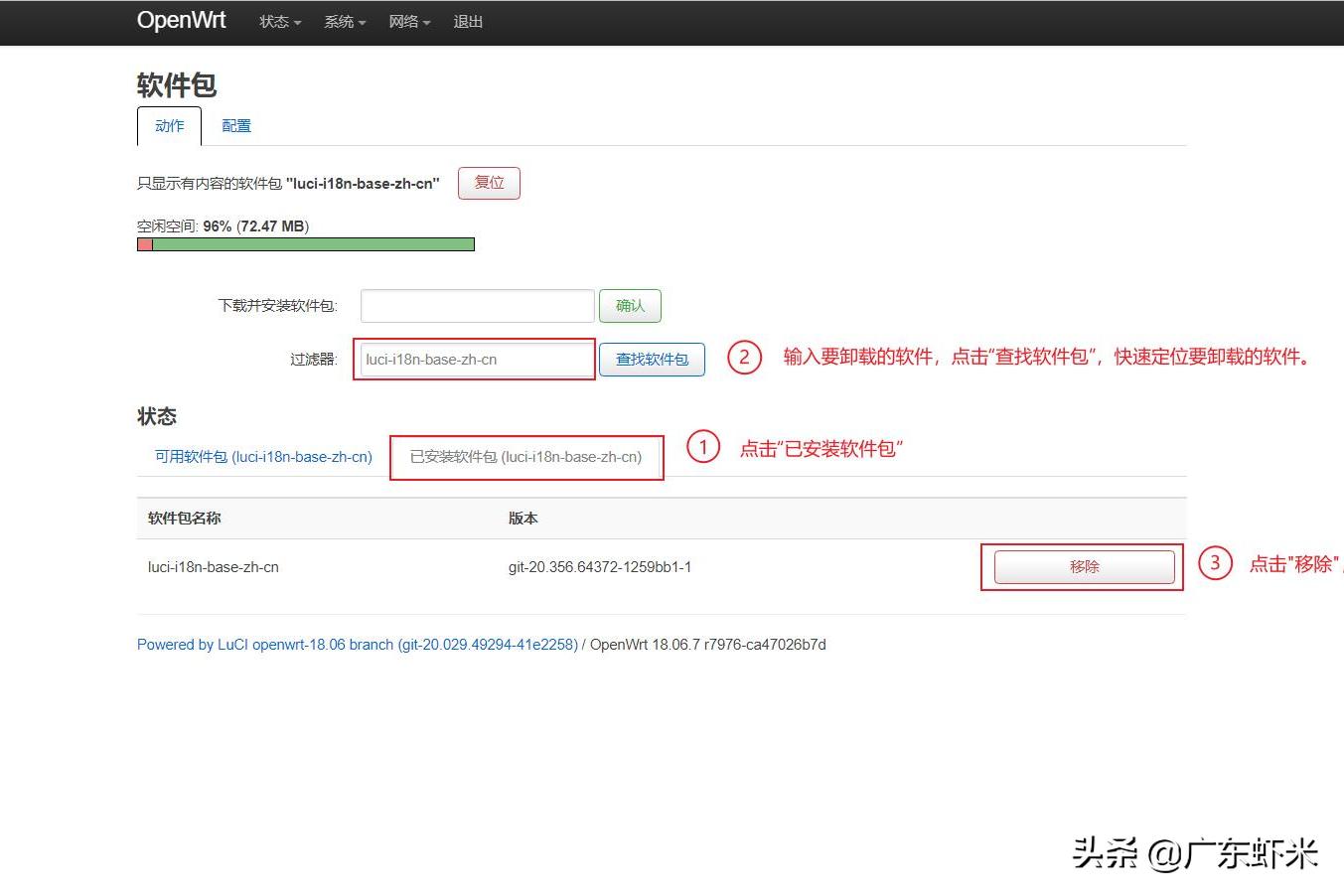Click the 确认 confirm button
The height and width of the screenshot is (896, 1344).
[630, 306]
